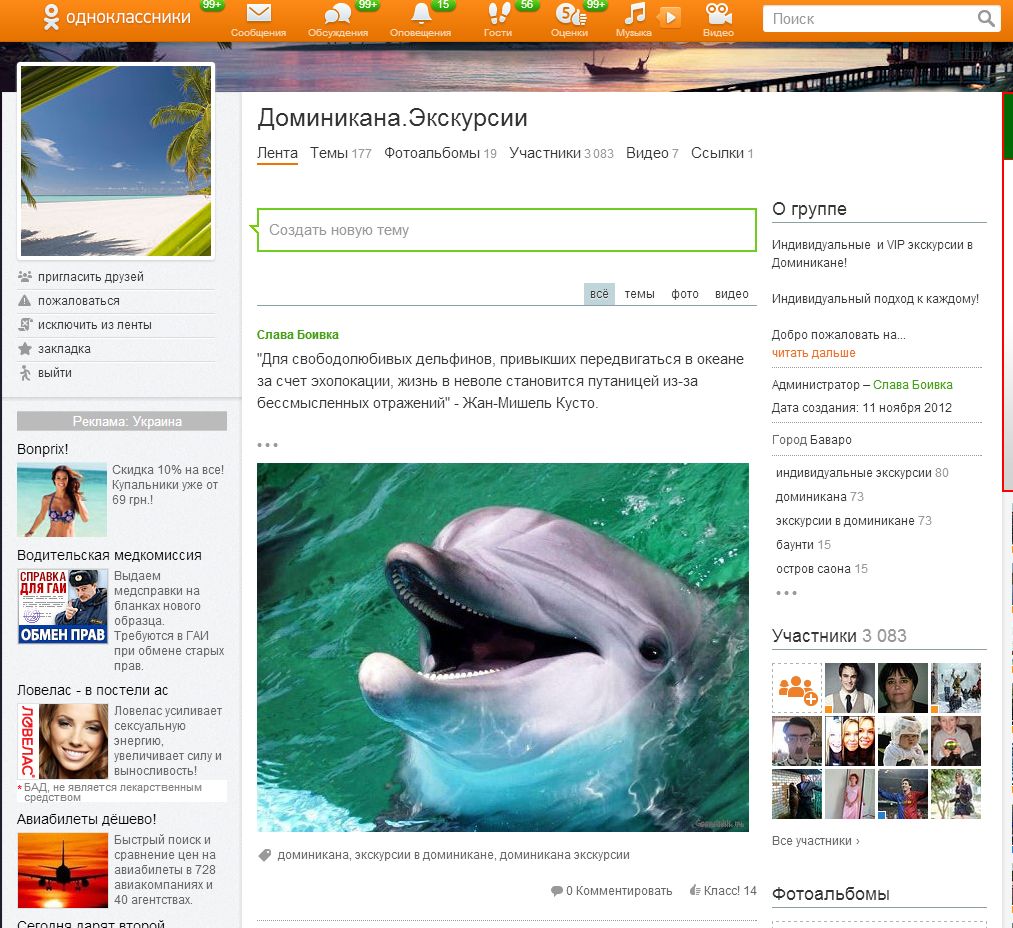Open Гости footprints icon
The height and width of the screenshot is (928, 1013).
[498, 14]
